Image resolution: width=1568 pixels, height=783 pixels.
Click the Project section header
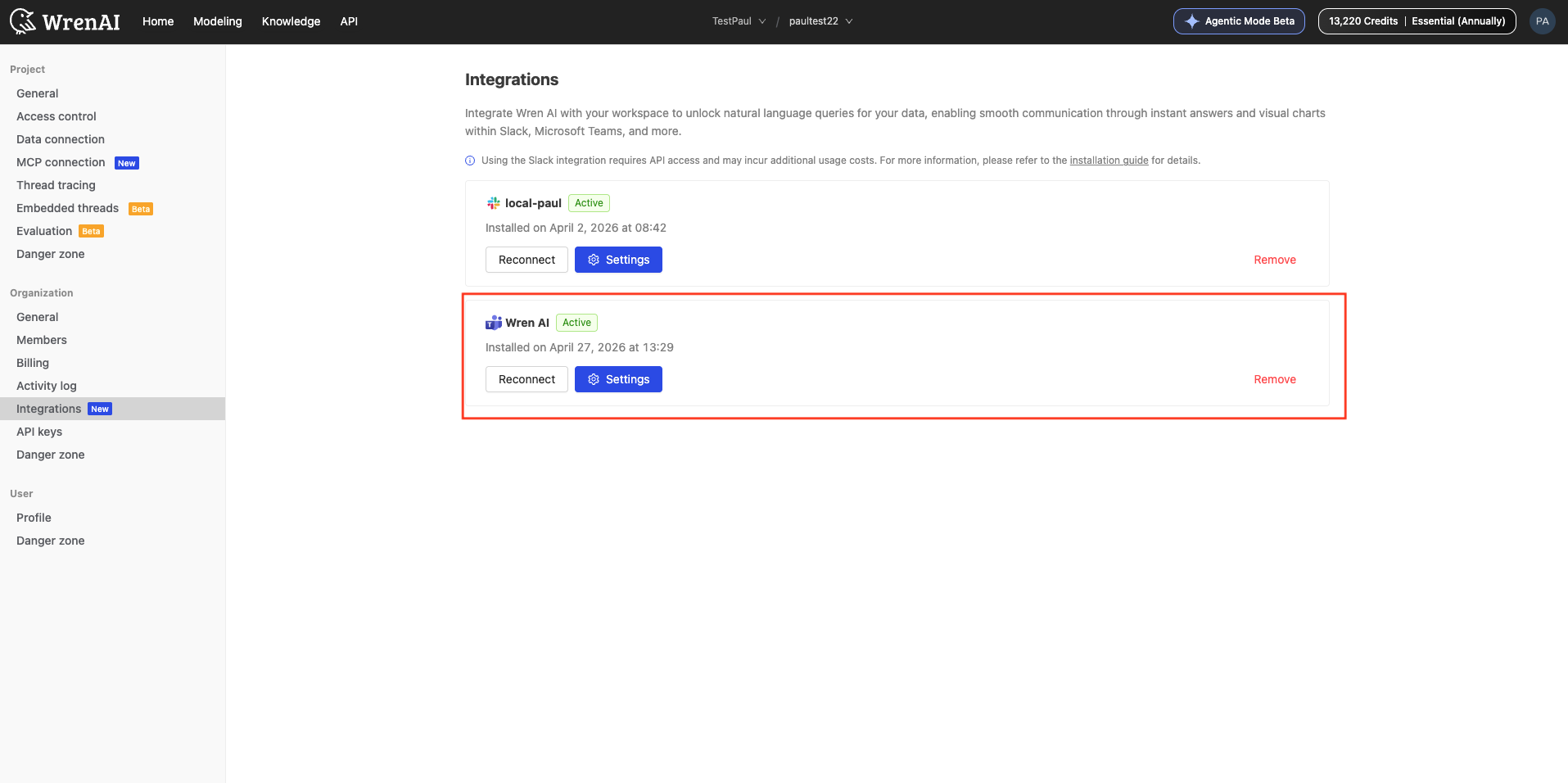click(x=27, y=70)
